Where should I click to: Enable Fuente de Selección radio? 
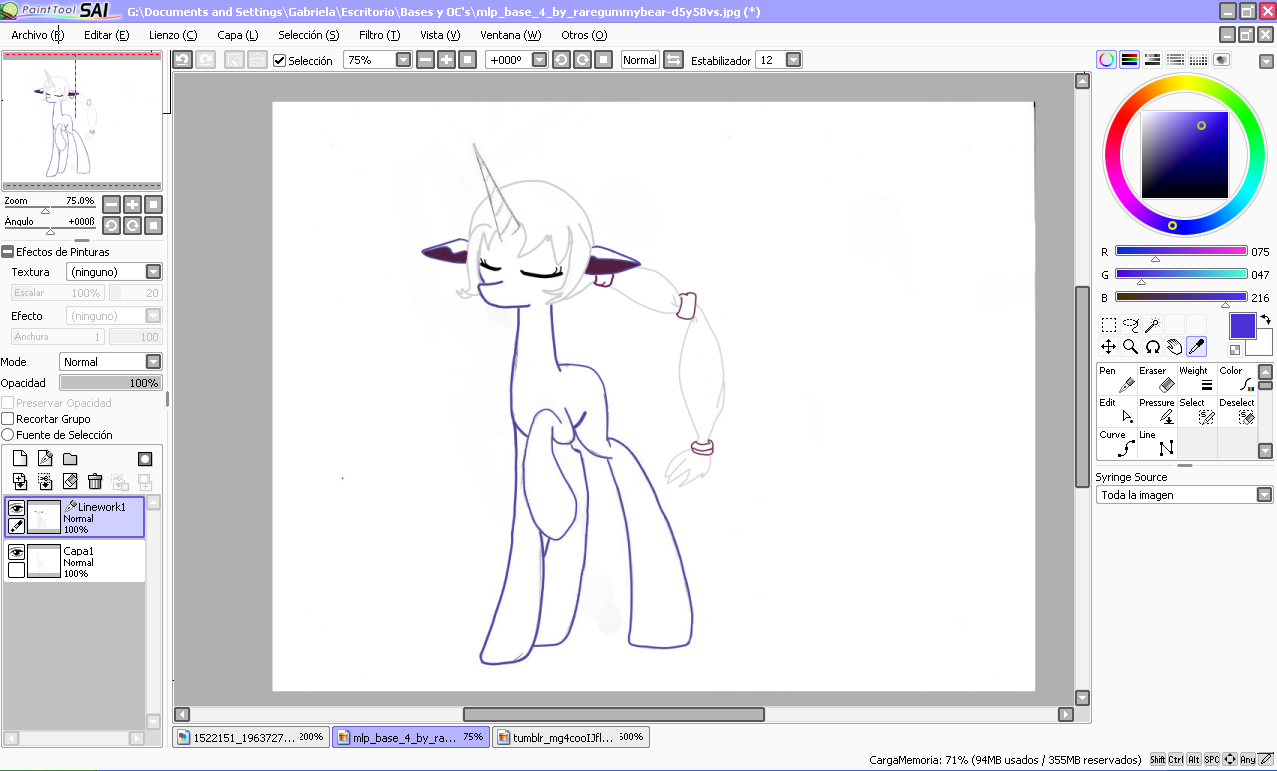8,435
